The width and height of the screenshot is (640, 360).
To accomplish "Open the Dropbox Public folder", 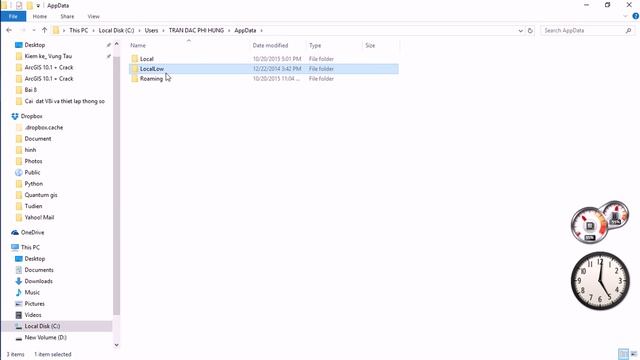I will (32, 172).
